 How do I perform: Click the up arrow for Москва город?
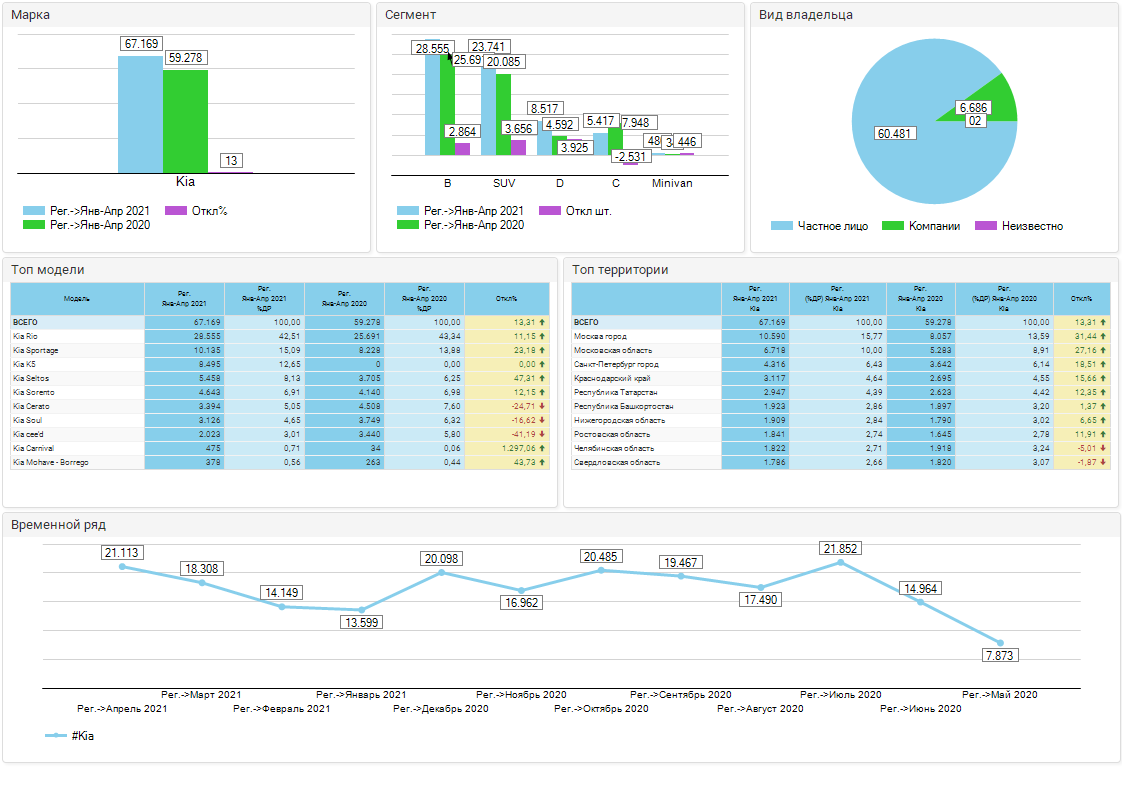(x=1103, y=337)
